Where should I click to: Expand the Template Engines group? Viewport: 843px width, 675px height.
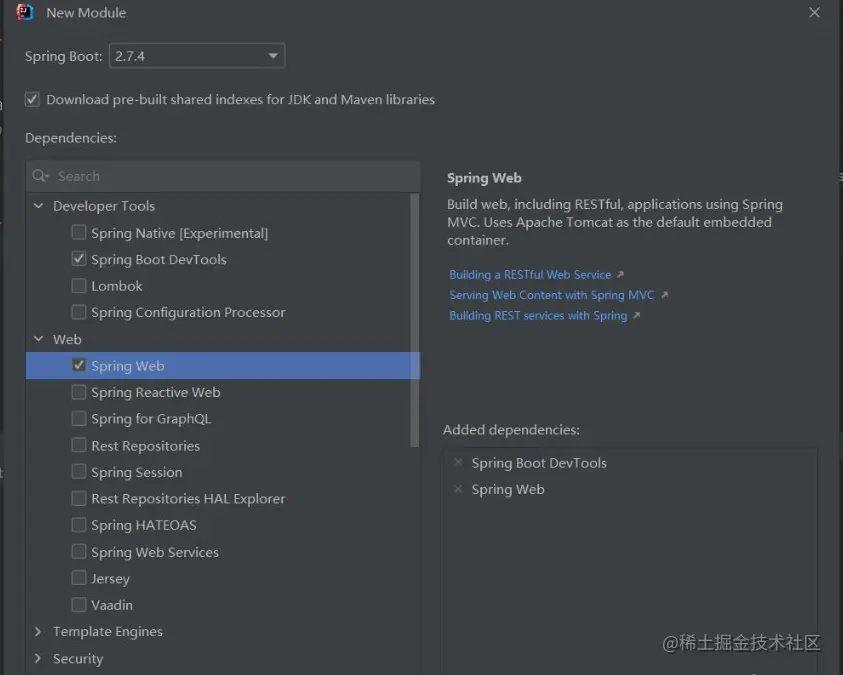pyautogui.click(x=38, y=631)
